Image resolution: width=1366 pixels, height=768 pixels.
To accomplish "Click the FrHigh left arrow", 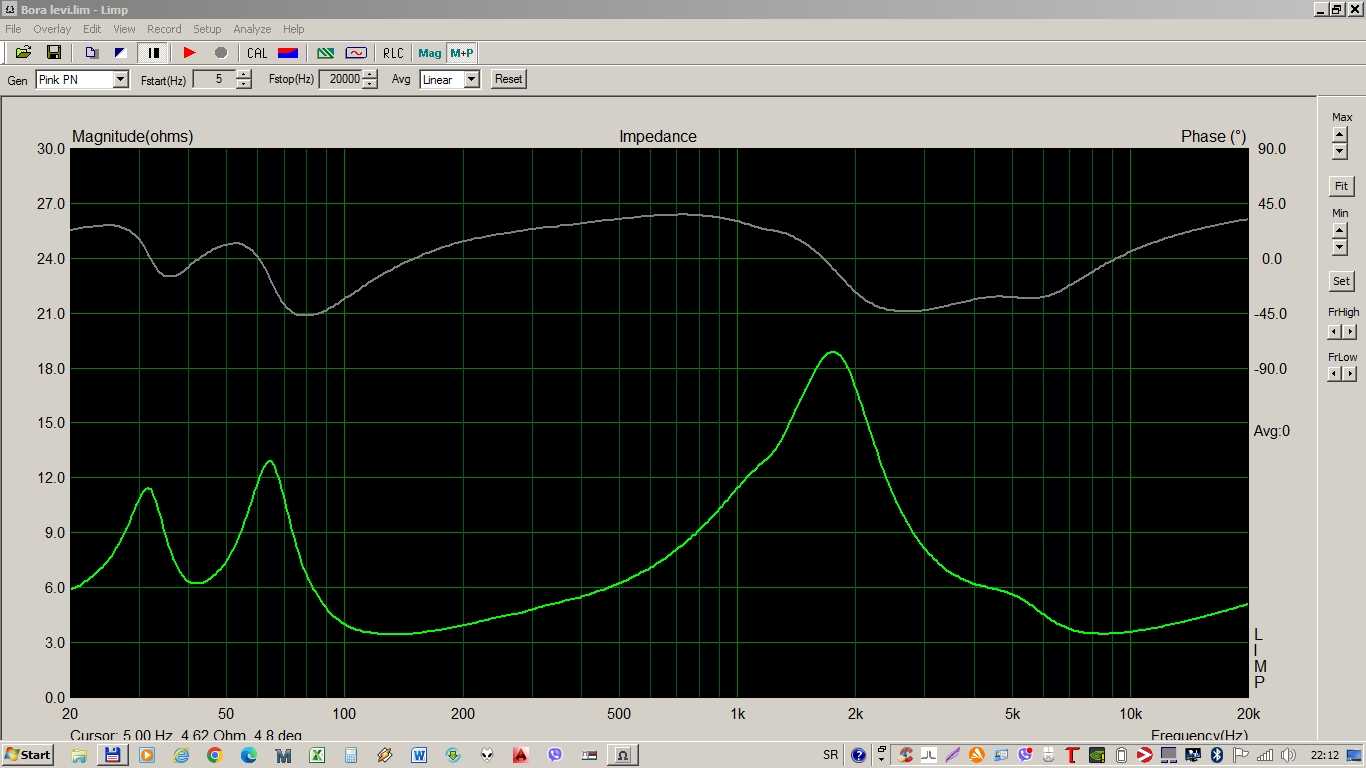I will coord(1335,331).
